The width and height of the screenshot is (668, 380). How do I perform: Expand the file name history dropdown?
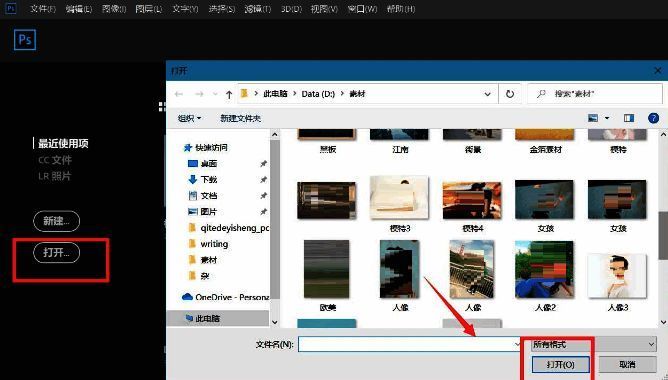pyautogui.click(x=517, y=344)
